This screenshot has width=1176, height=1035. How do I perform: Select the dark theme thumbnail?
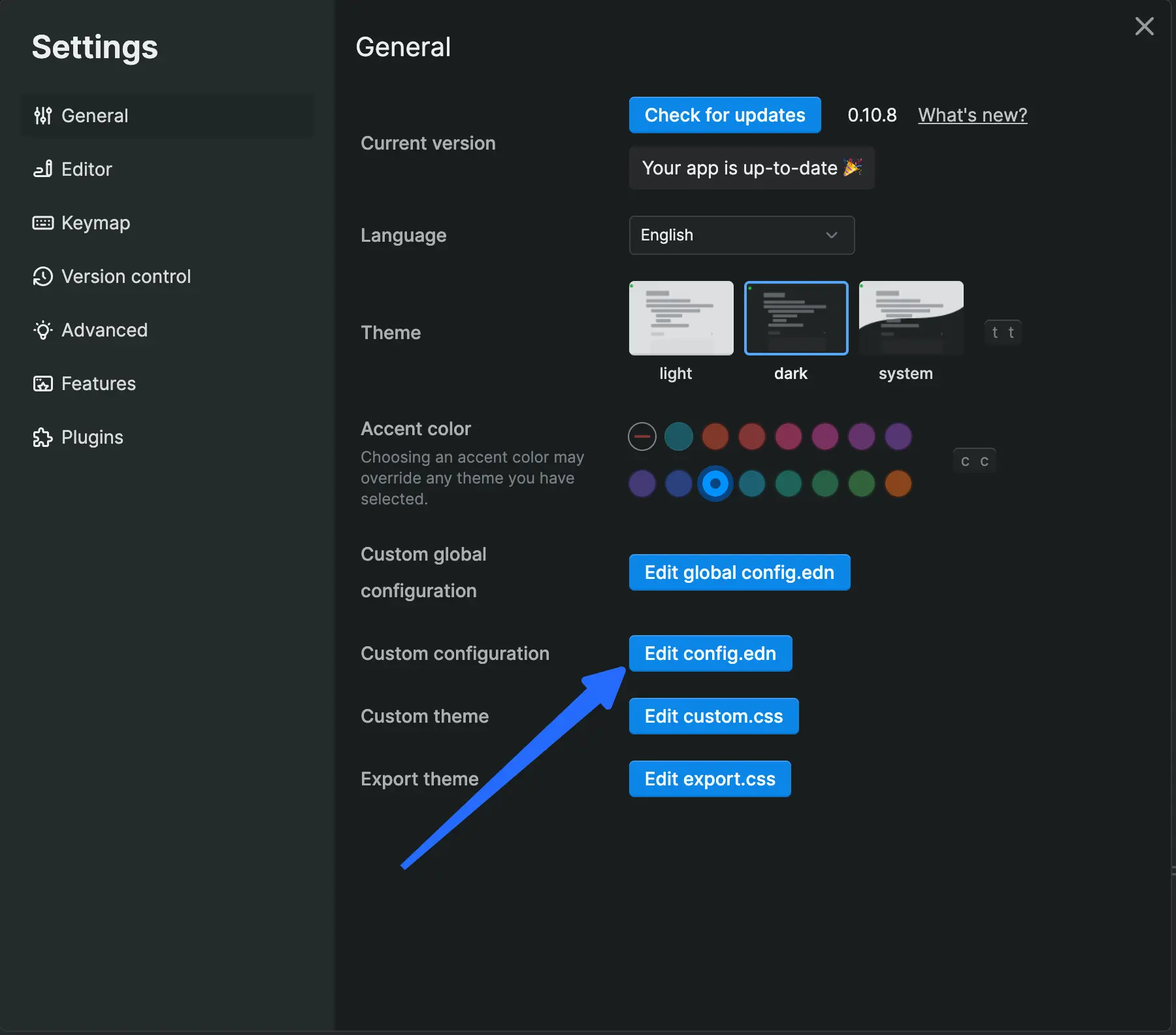click(x=796, y=318)
